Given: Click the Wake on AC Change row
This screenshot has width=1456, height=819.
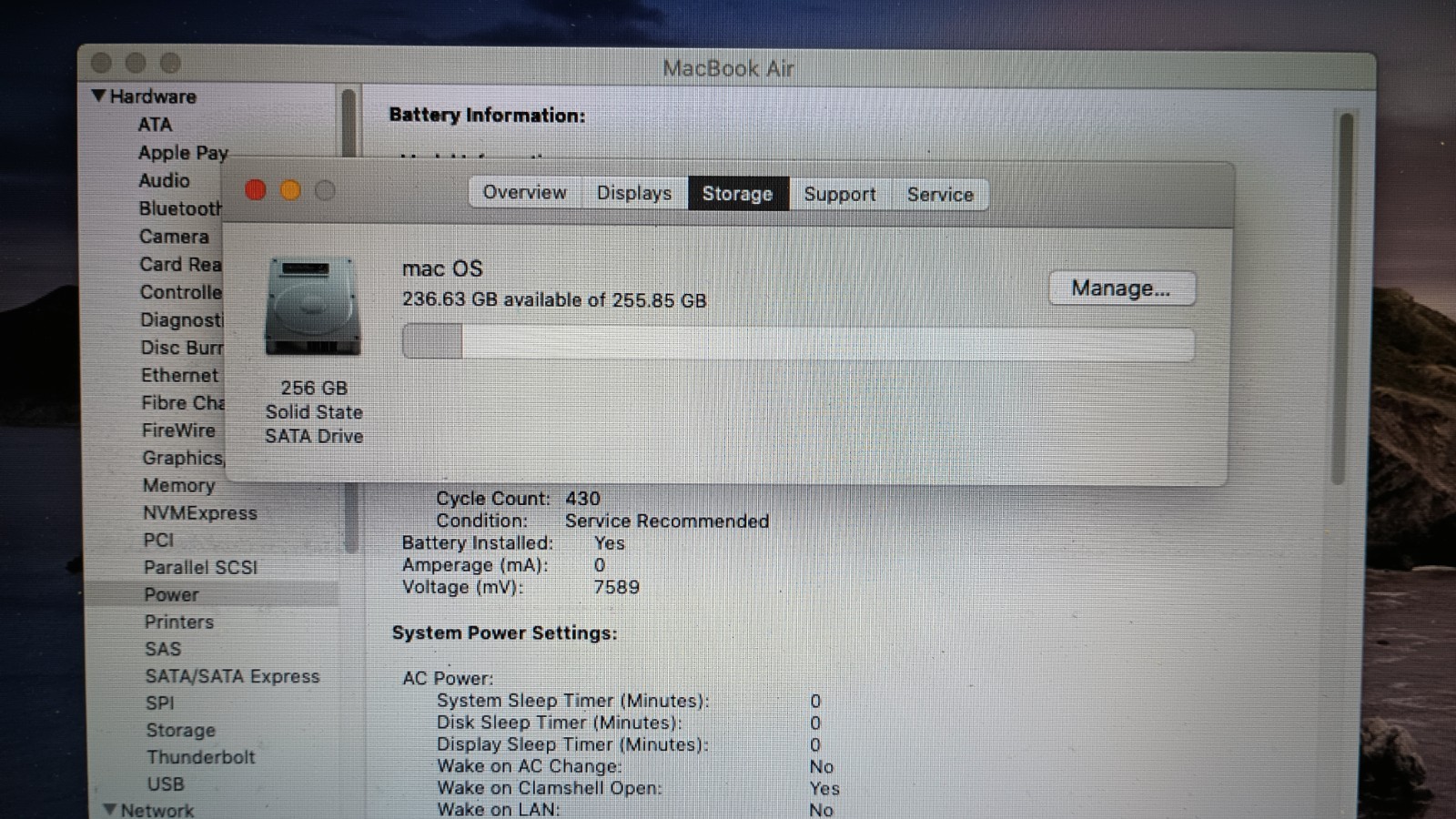Looking at the screenshot, I should tap(635, 766).
